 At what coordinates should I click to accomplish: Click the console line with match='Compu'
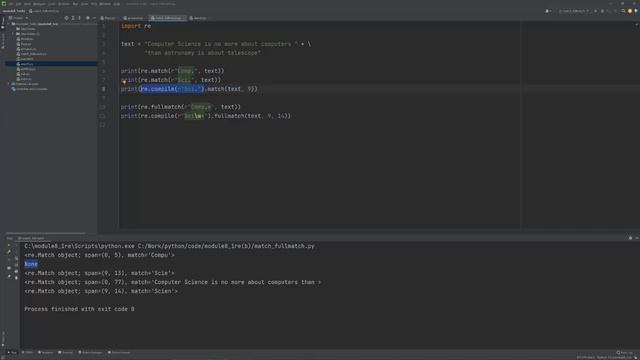(100, 255)
